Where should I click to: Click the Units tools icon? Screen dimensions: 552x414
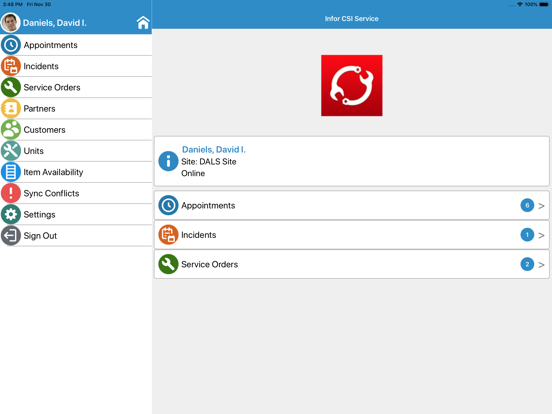(x=11, y=151)
